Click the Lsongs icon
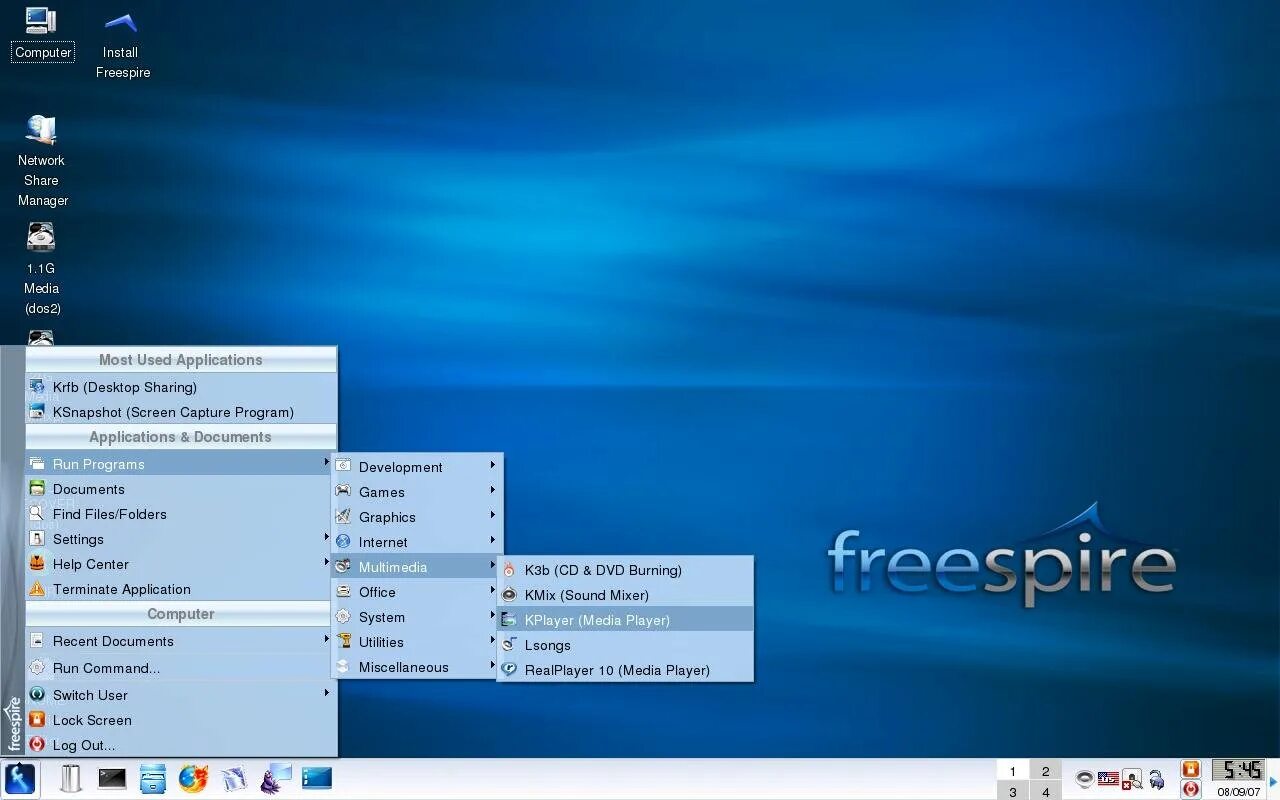The width and height of the screenshot is (1280, 800). click(x=509, y=645)
